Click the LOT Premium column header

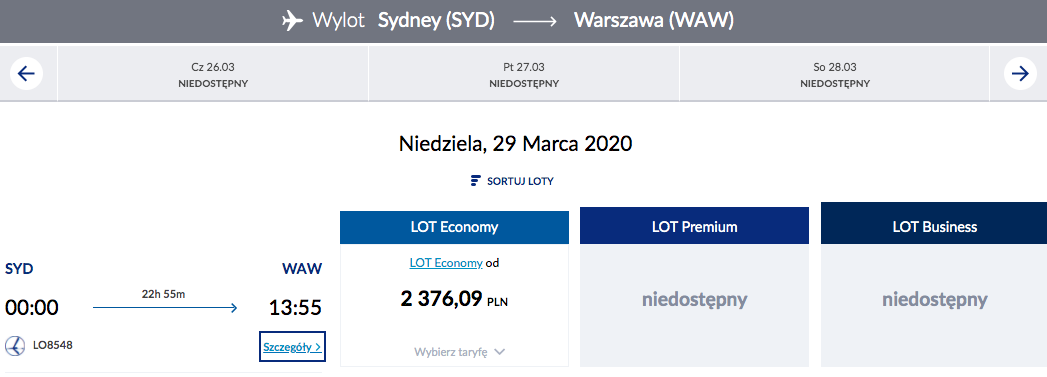pyautogui.click(x=694, y=226)
